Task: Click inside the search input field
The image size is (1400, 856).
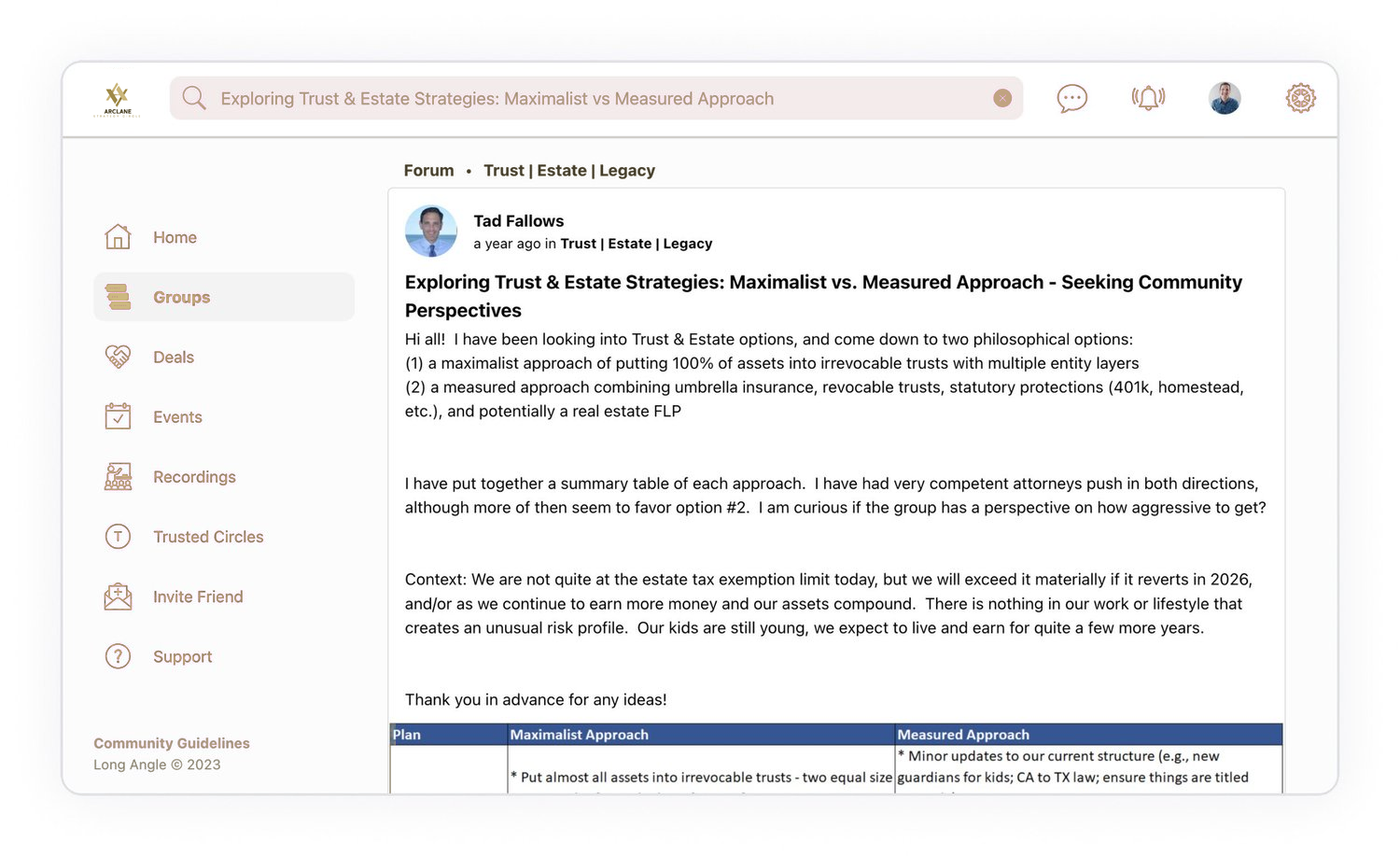Action: pos(597,98)
